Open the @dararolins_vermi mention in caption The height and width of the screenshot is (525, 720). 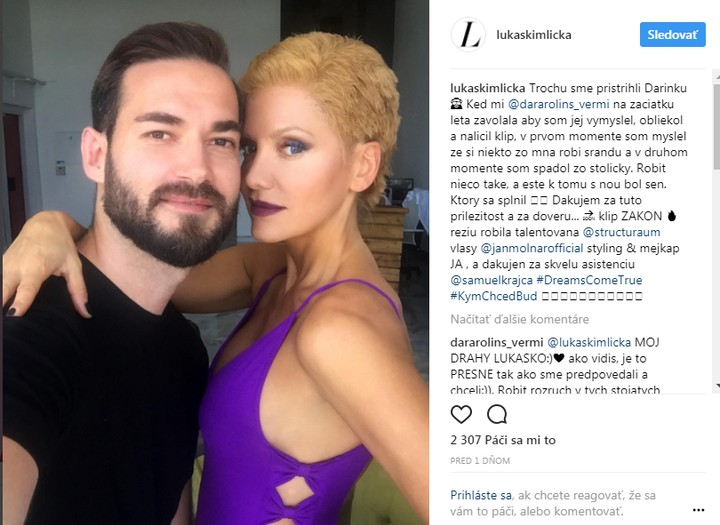[x=558, y=104]
